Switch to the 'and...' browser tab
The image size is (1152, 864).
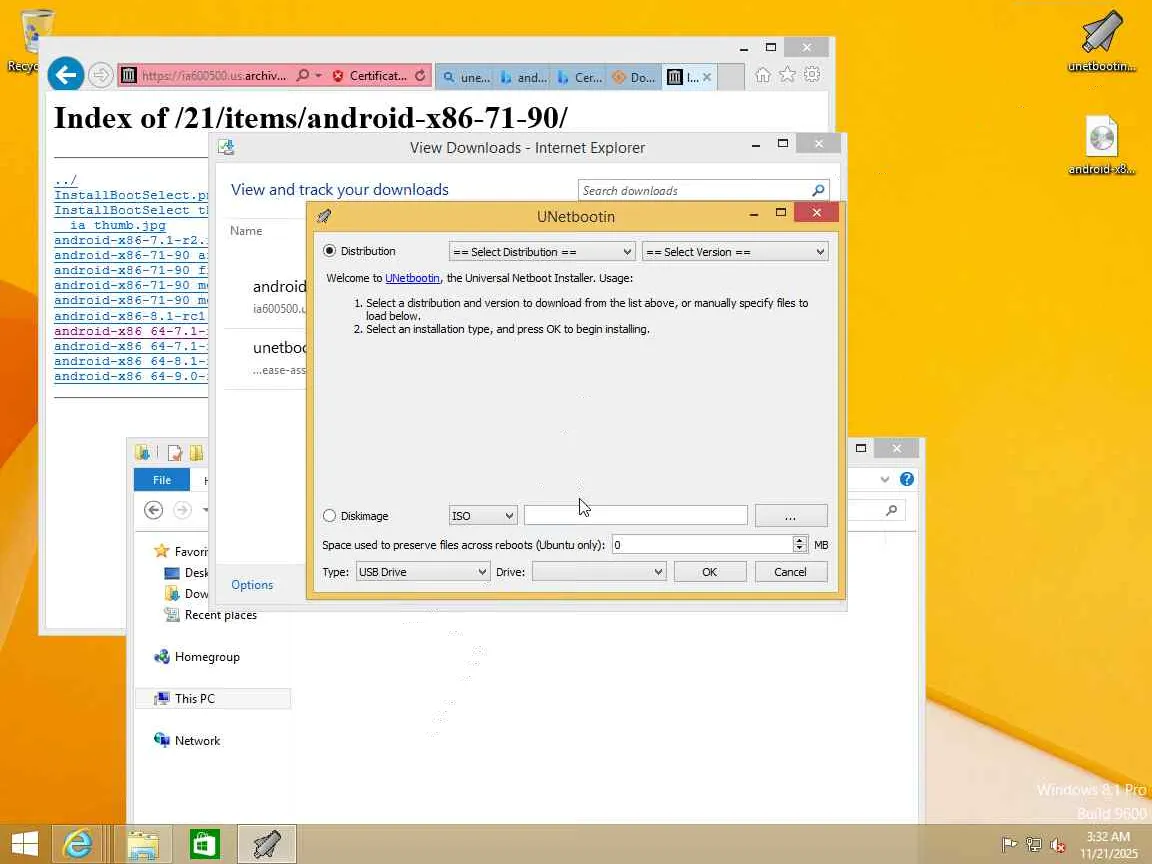[522, 77]
